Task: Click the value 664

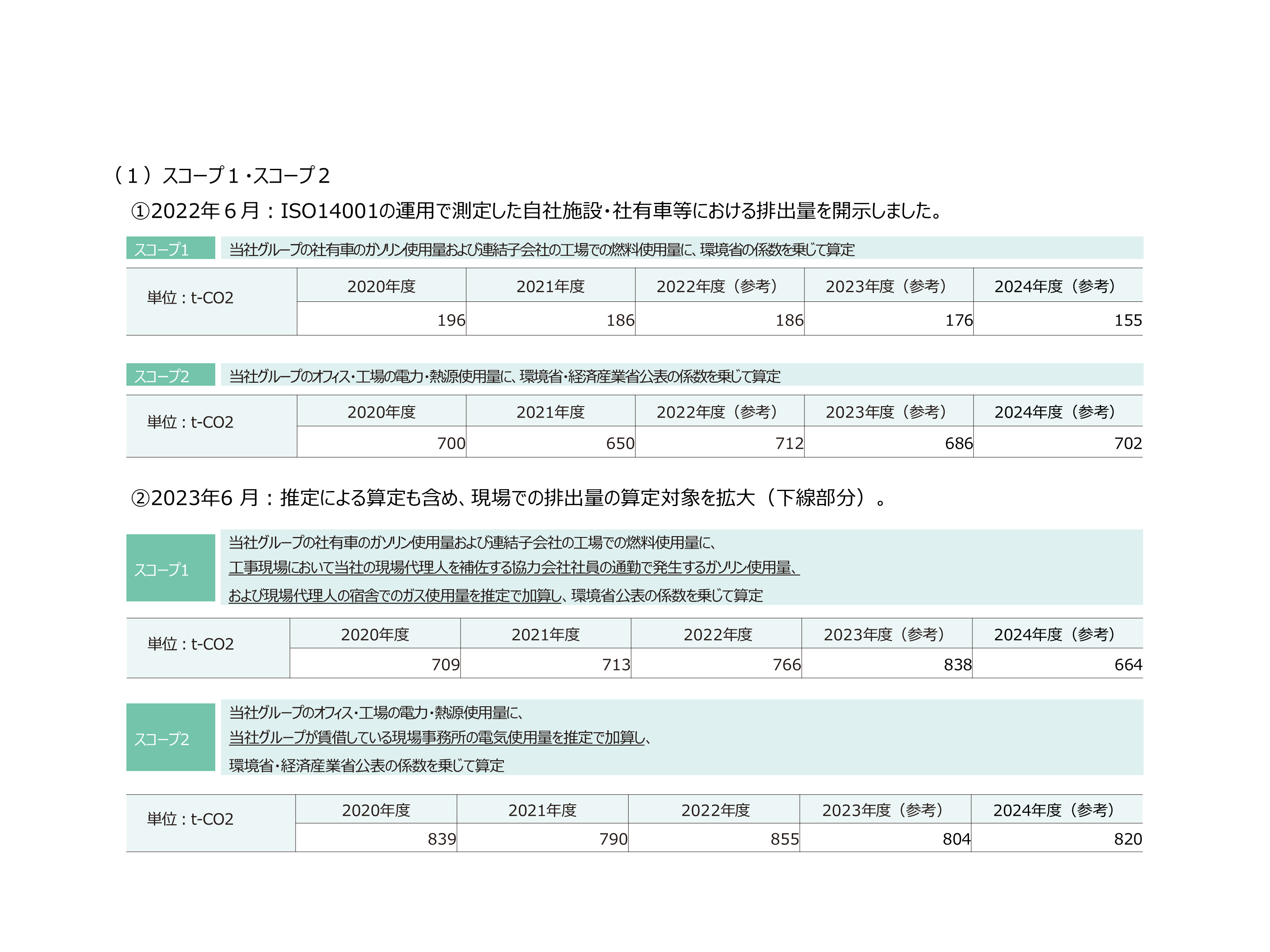Action: coord(1128,665)
